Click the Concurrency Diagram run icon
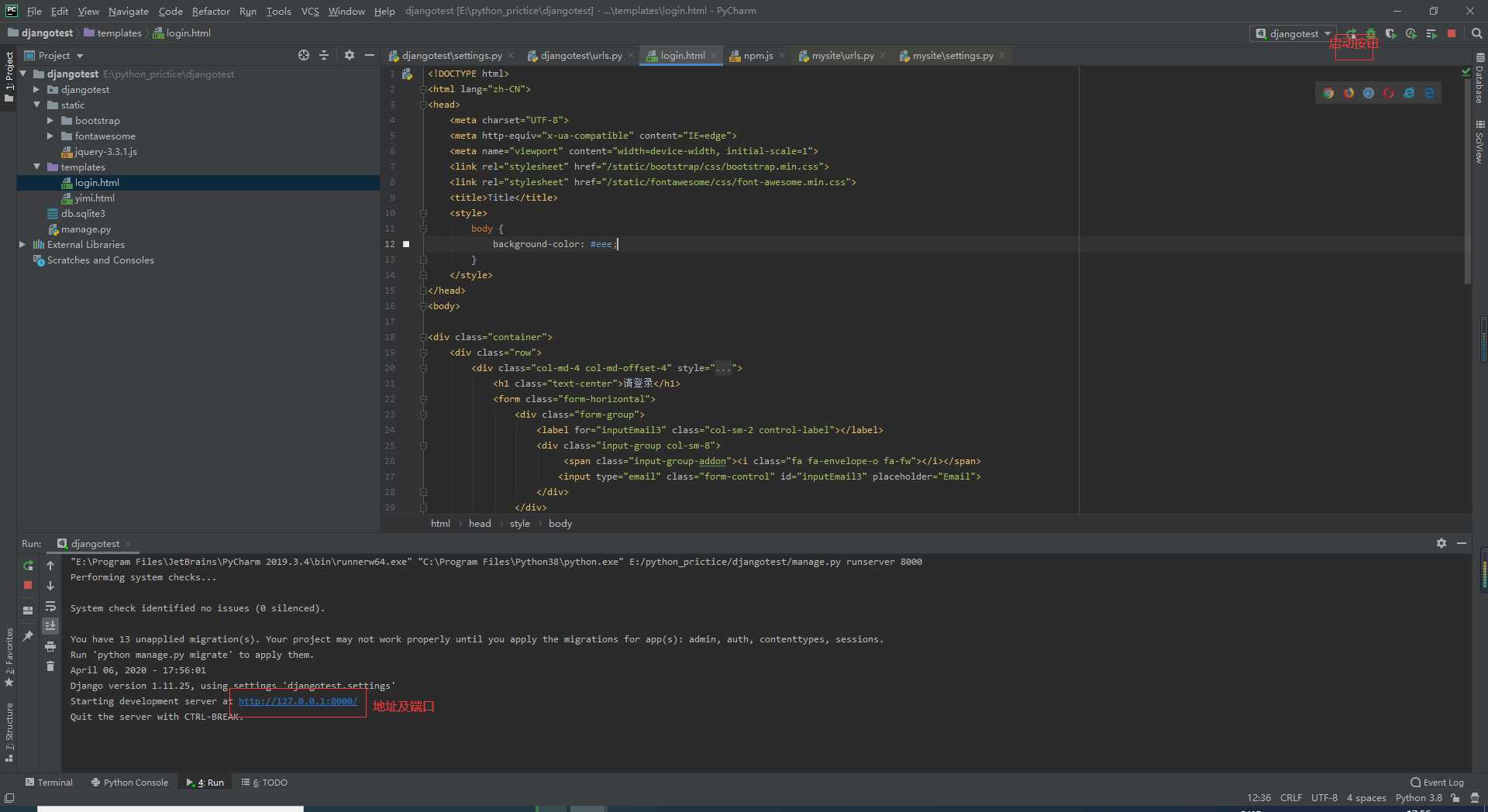1488x812 pixels. point(1431,34)
